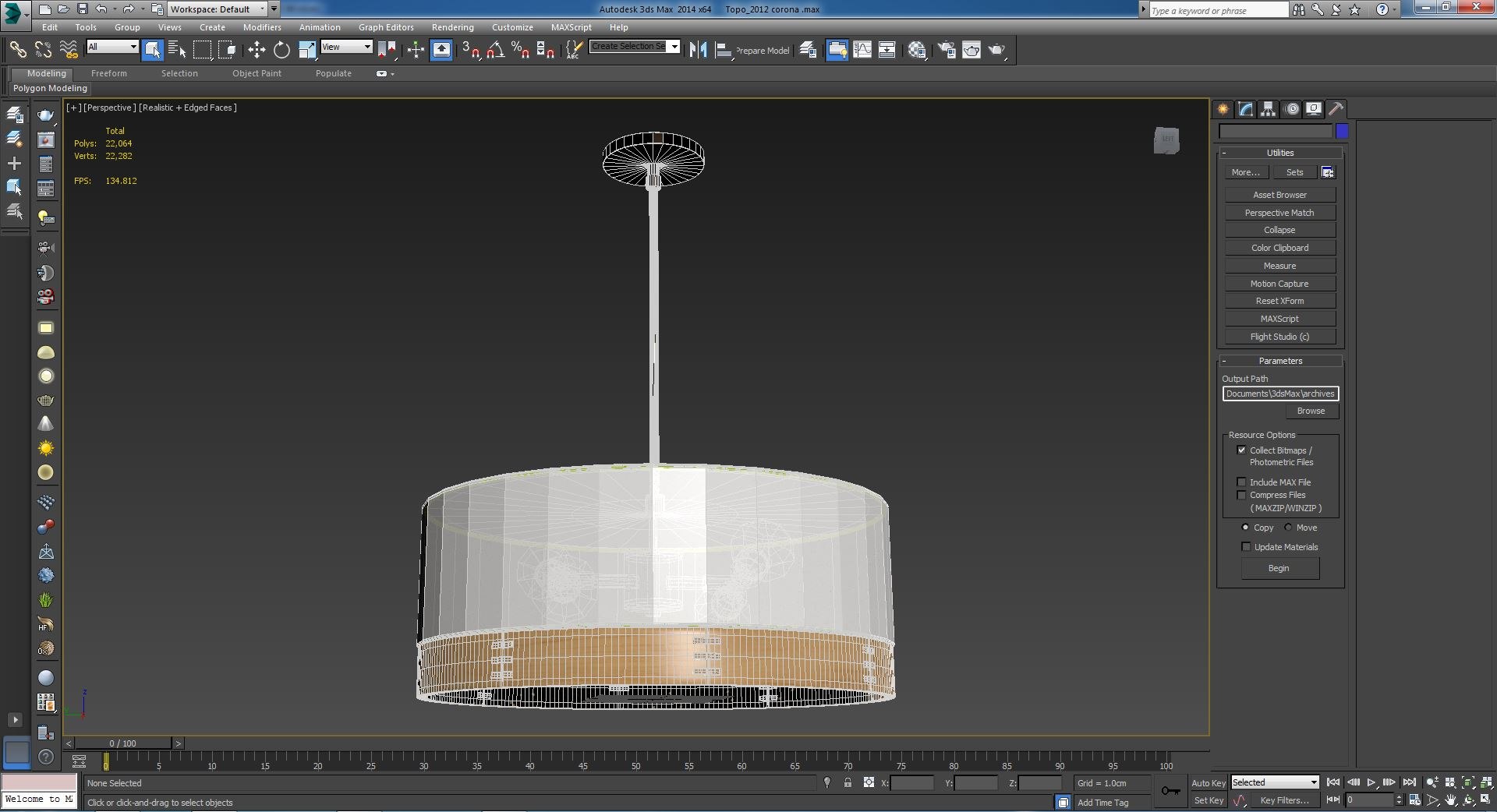Choose the Move radio option
The image size is (1497, 812).
(x=1288, y=528)
